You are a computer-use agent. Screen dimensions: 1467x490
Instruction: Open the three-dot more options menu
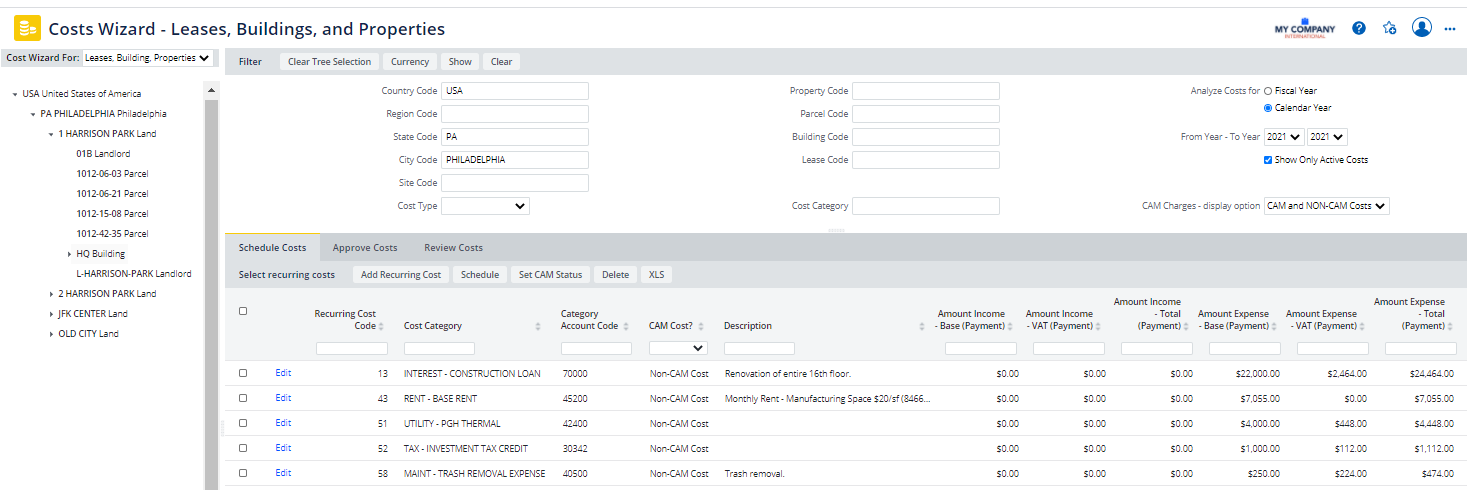(x=1449, y=29)
